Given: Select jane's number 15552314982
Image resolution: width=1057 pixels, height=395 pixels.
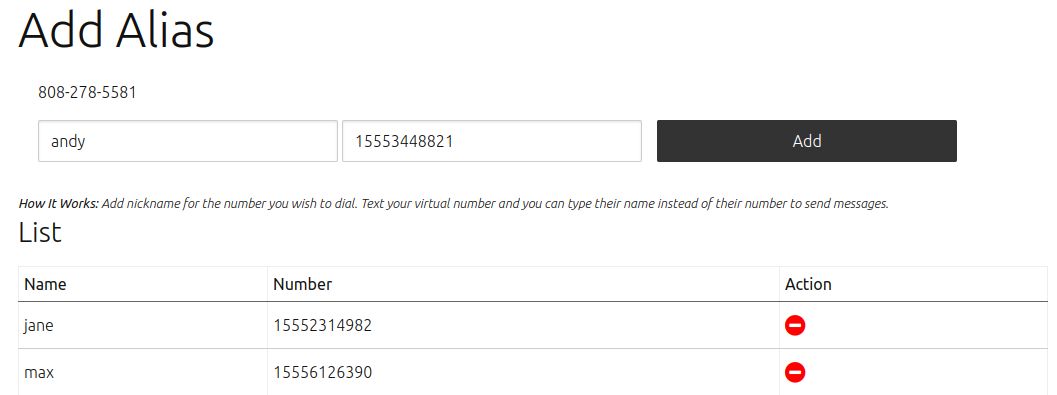Looking at the screenshot, I should coord(322,326).
